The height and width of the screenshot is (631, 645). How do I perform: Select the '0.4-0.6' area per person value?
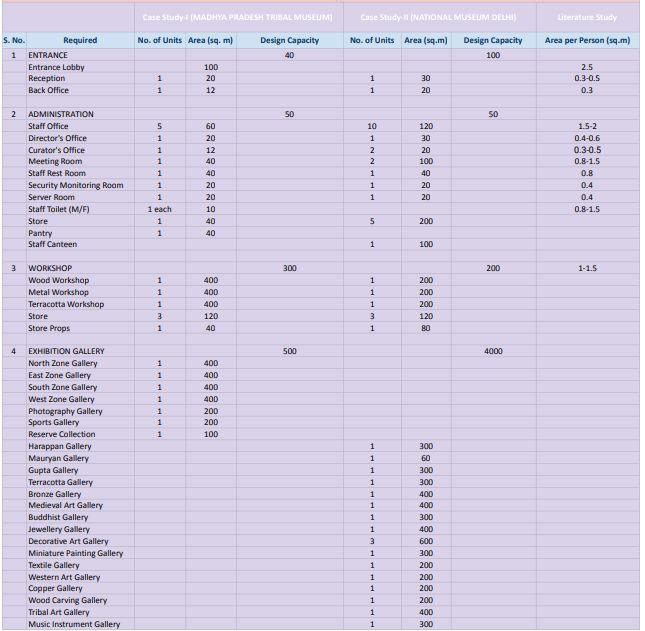[x=587, y=138]
